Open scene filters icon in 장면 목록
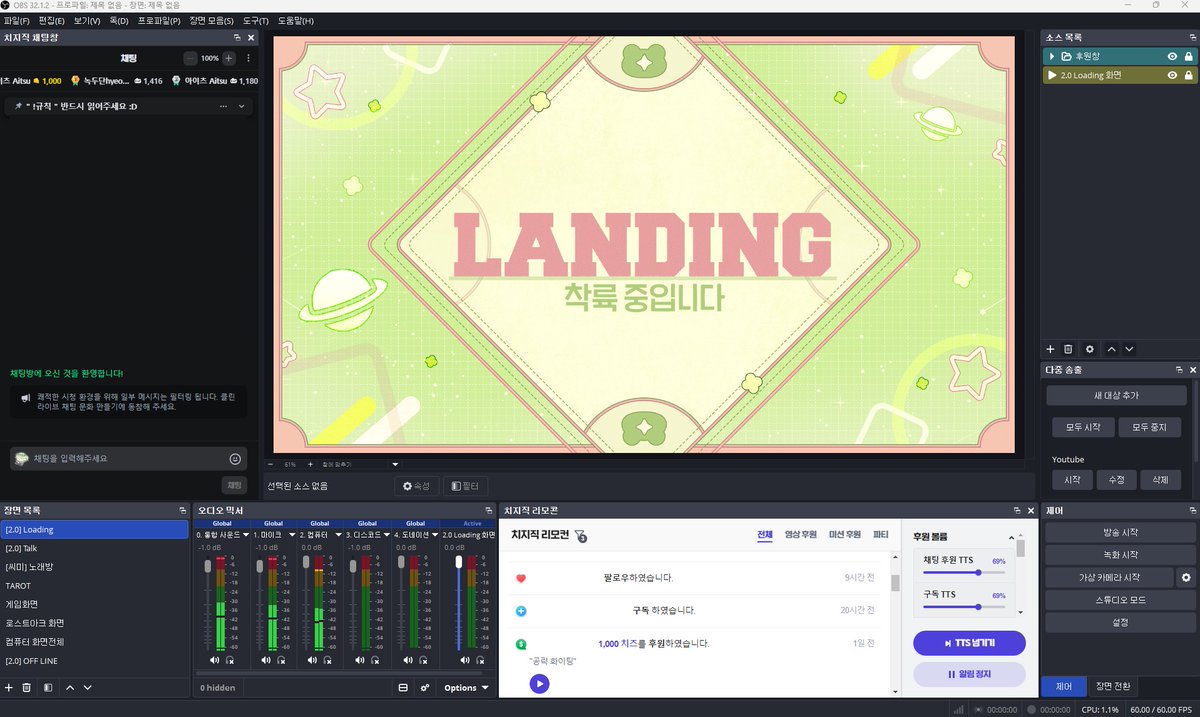The width and height of the screenshot is (1200, 717). click(48, 688)
